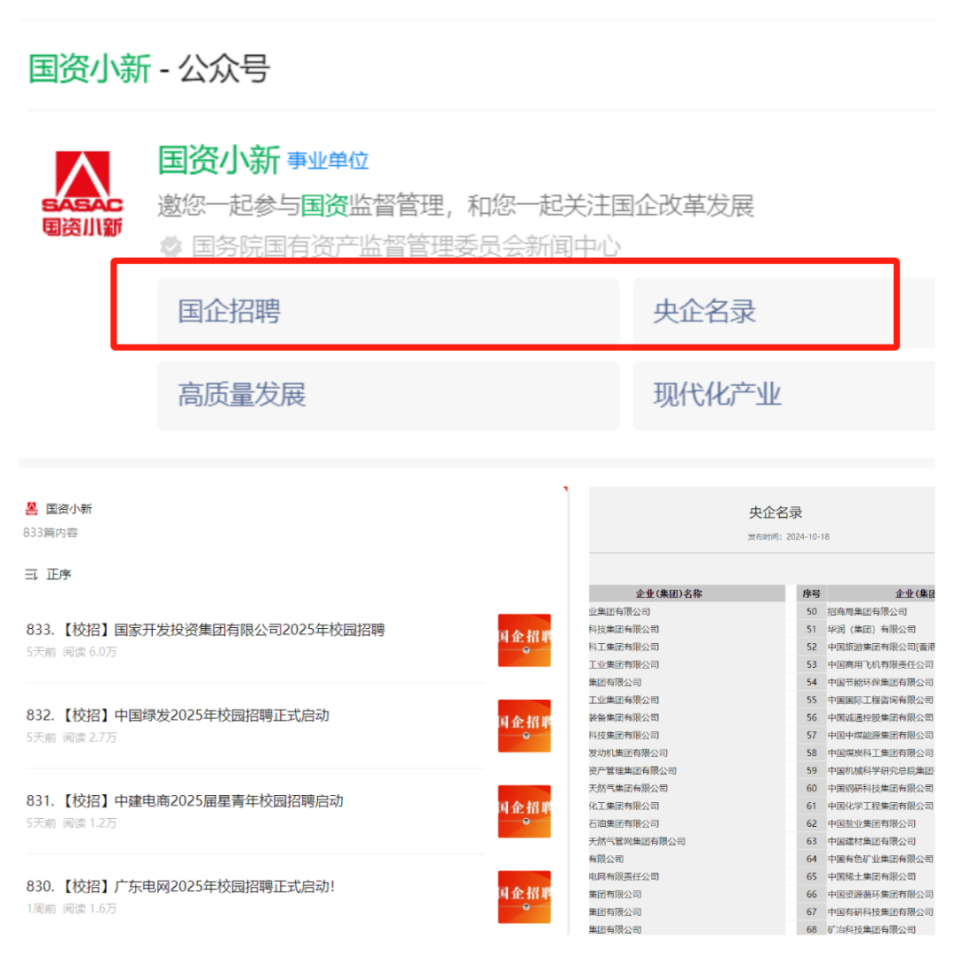Click the SASAC 国资小新 account logo

pyautogui.click(x=82, y=193)
